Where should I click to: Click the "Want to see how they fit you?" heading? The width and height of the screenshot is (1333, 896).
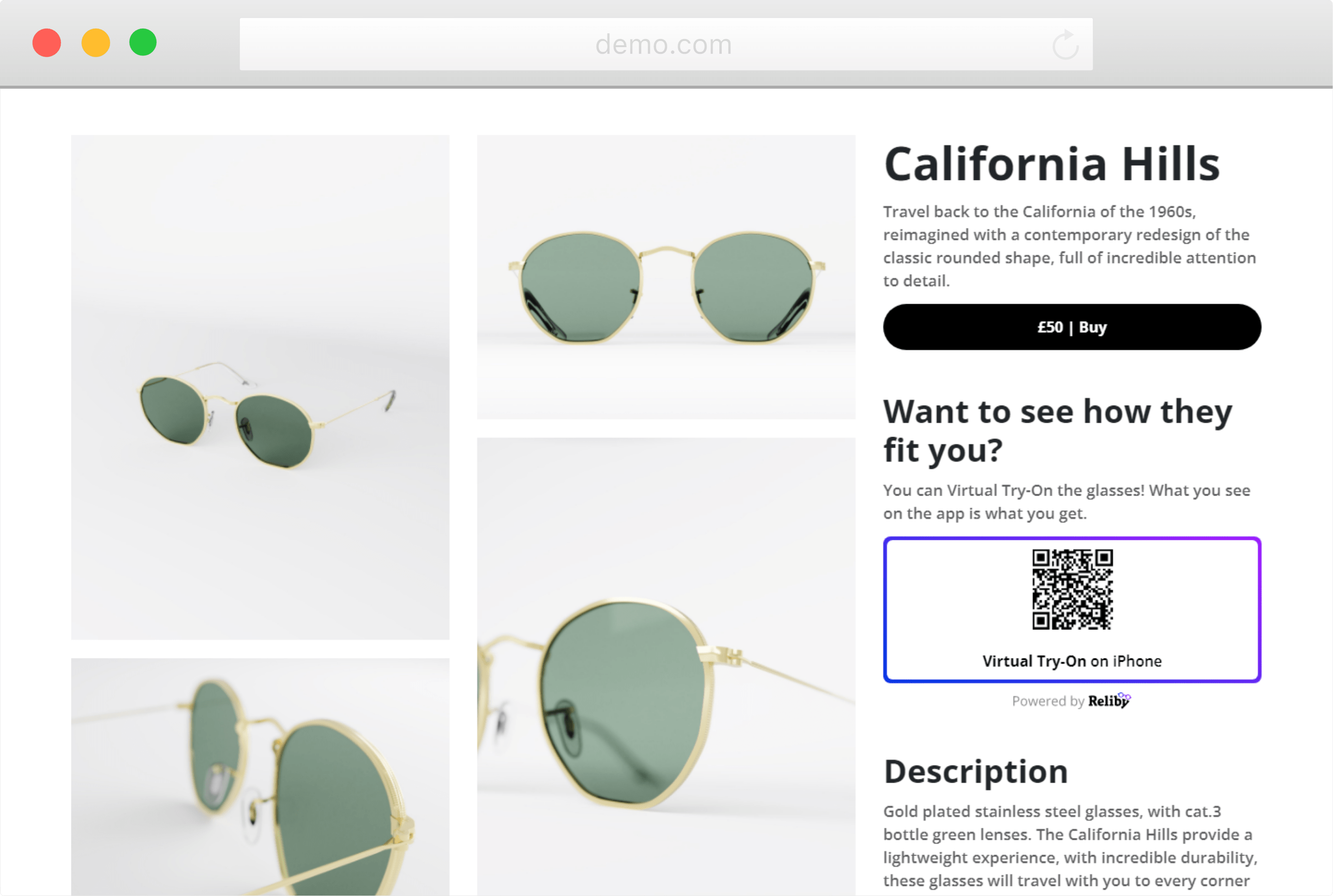tap(1057, 430)
